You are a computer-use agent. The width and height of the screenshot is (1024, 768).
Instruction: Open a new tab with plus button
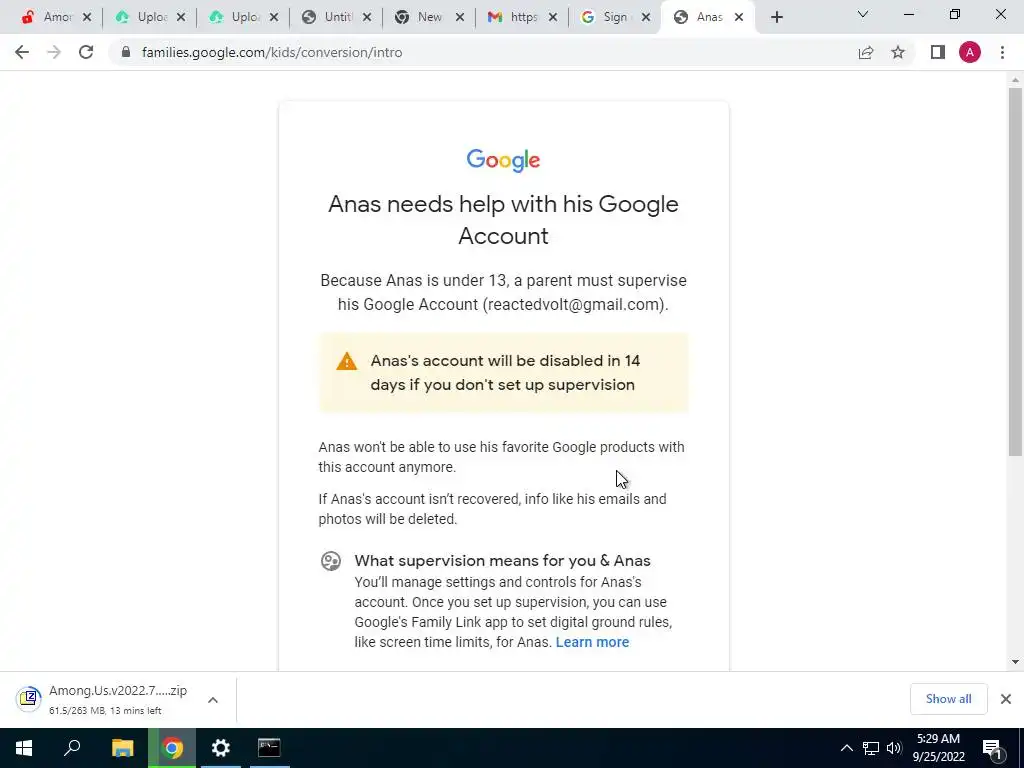coord(776,17)
